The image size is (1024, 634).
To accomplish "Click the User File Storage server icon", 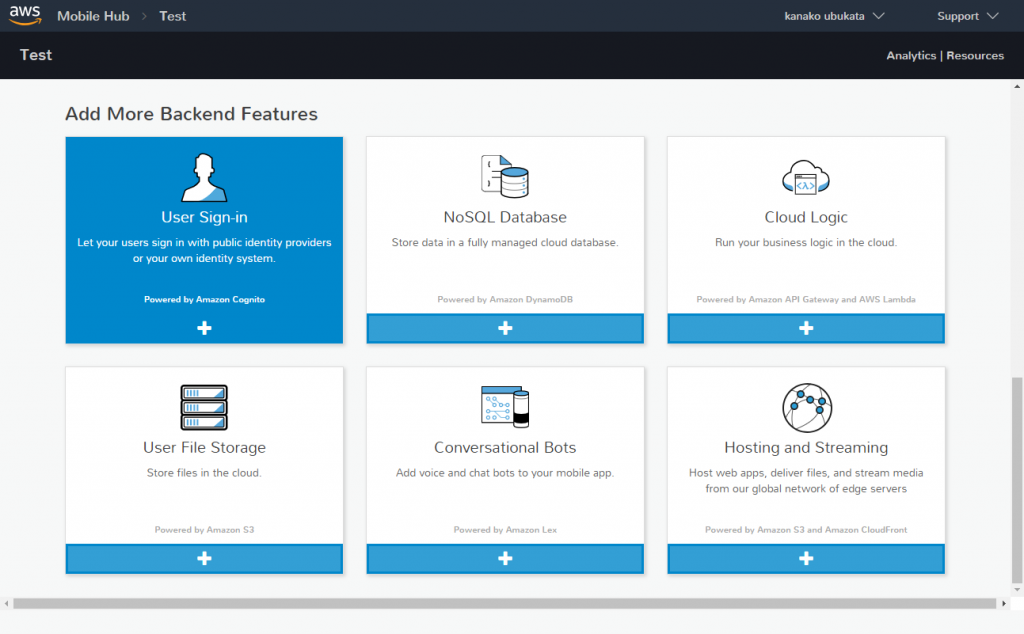I will tap(204, 407).
